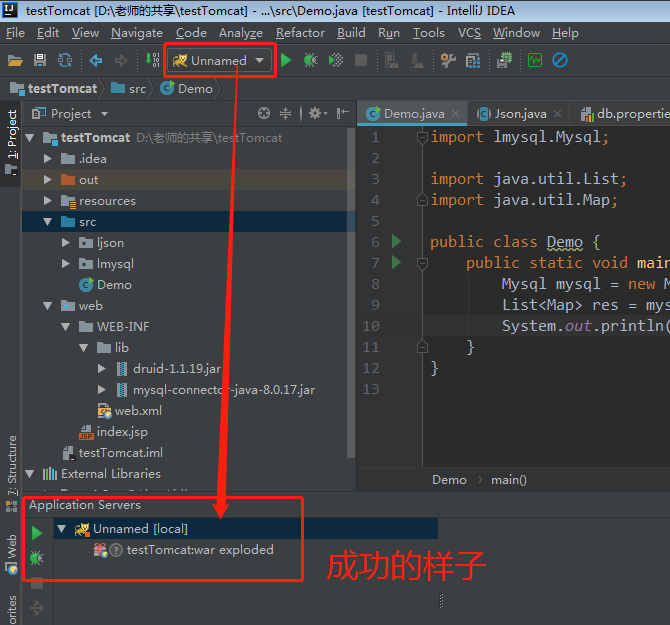Expand druid-1.1.19.jar
This screenshot has height=625, width=670.
point(102,368)
